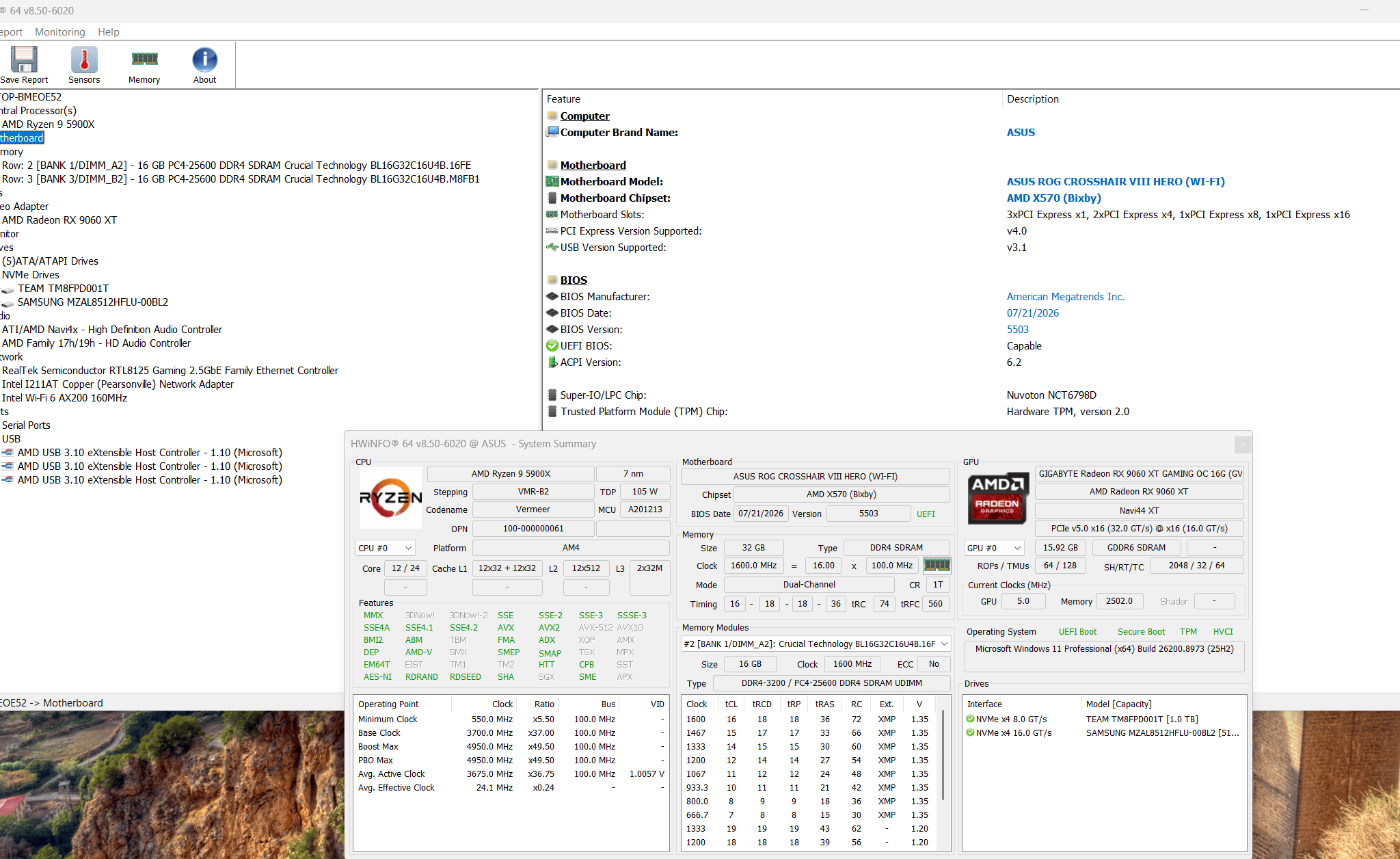1400x859 pixels.
Task: Select AMD Family 17h/19h HD Audio Controller
Action: point(96,343)
